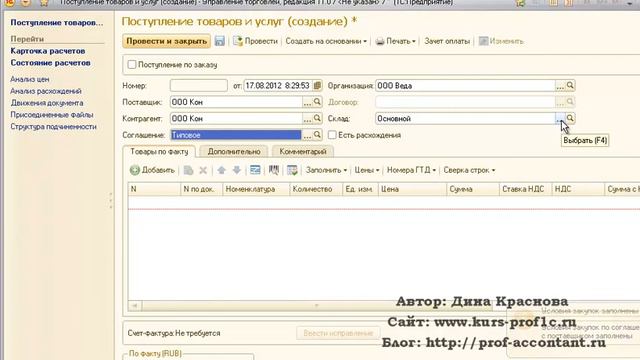The width and height of the screenshot is (640, 360).
Task: Click the Провести и закрыть button
Action: click(167, 41)
